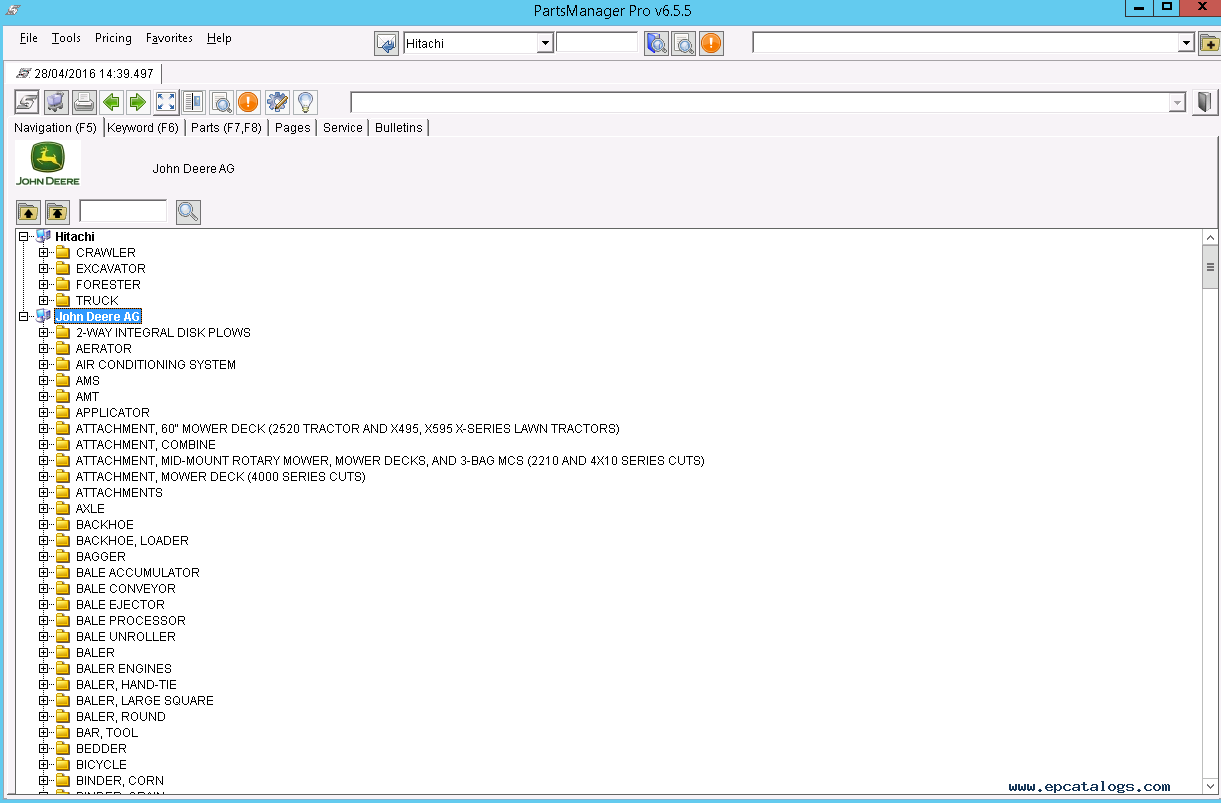The height and width of the screenshot is (803, 1221).
Task: Click the blue magnifier search icon in top toolbar
Action: coord(656,44)
